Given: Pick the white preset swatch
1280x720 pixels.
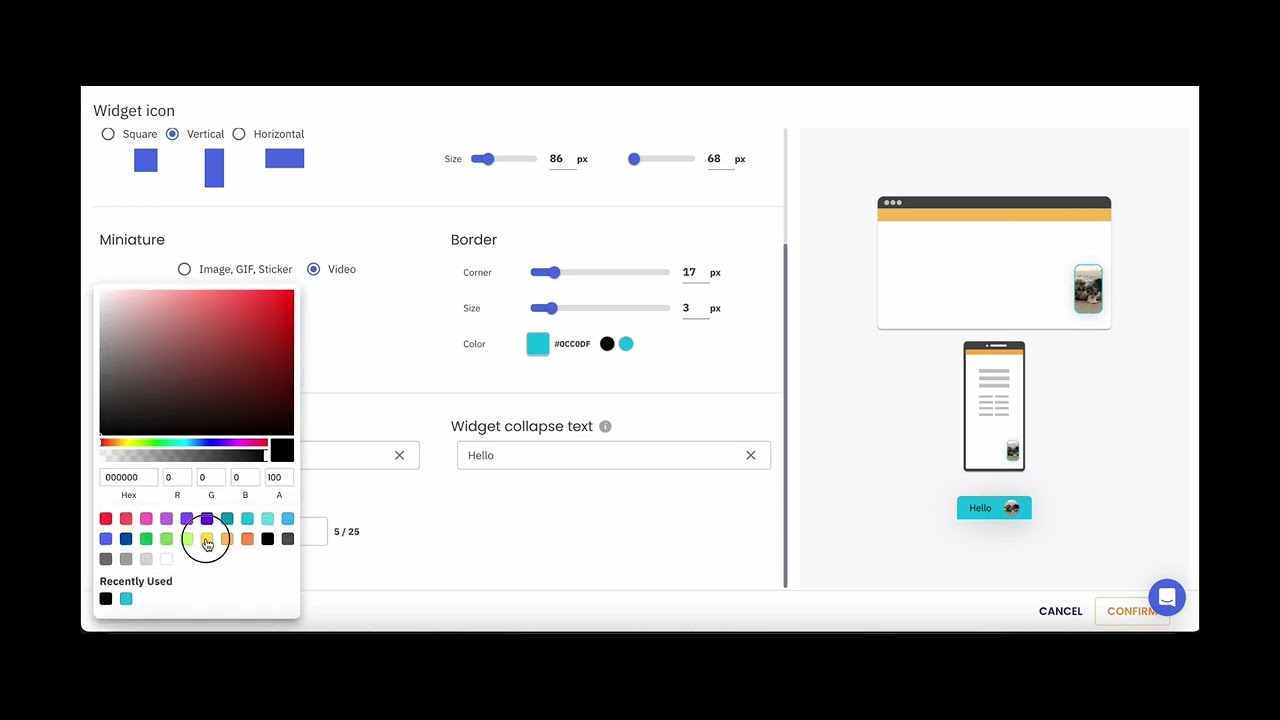Looking at the screenshot, I should pyautogui.click(x=166, y=559).
